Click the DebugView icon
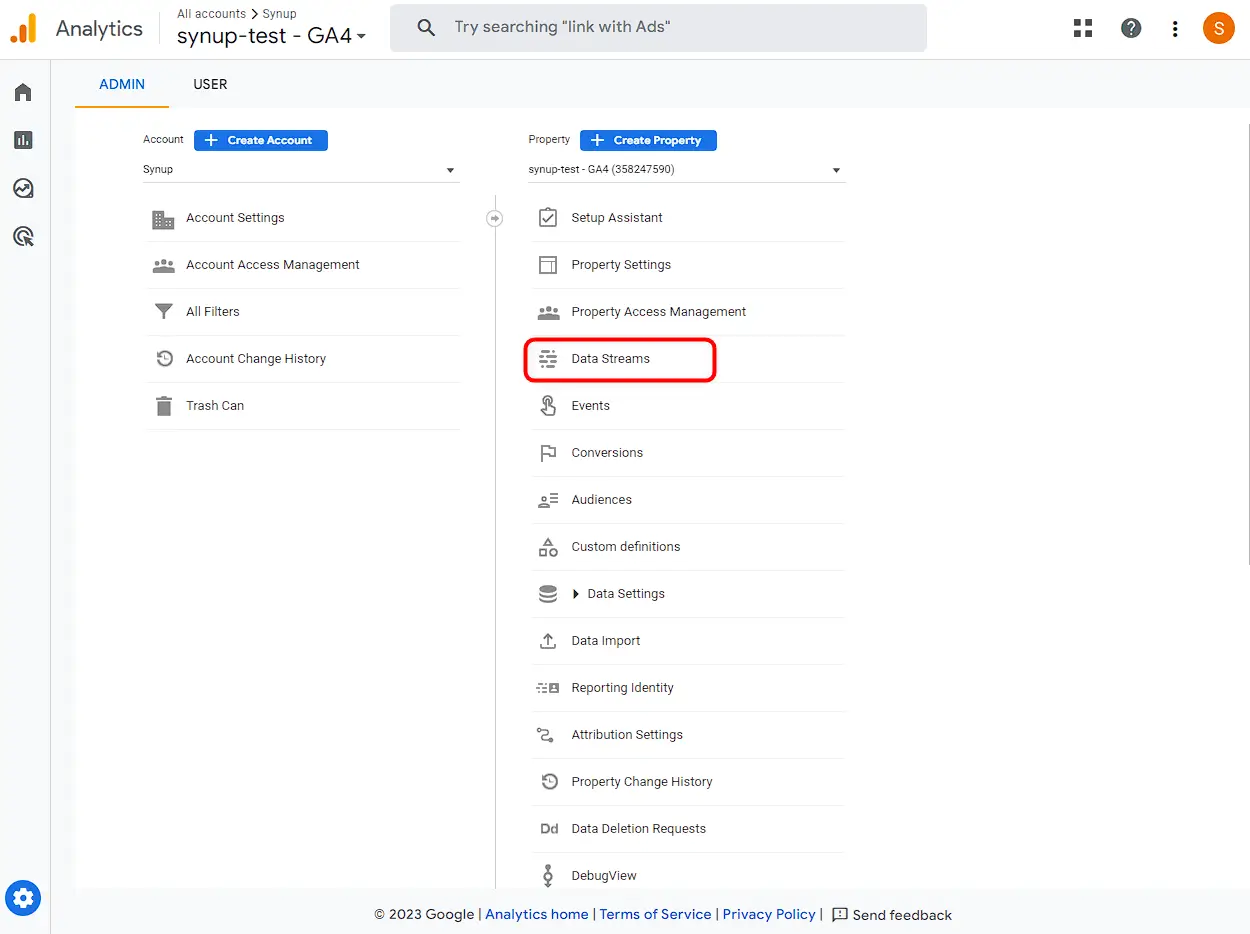The height and width of the screenshot is (934, 1250). point(548,876)
